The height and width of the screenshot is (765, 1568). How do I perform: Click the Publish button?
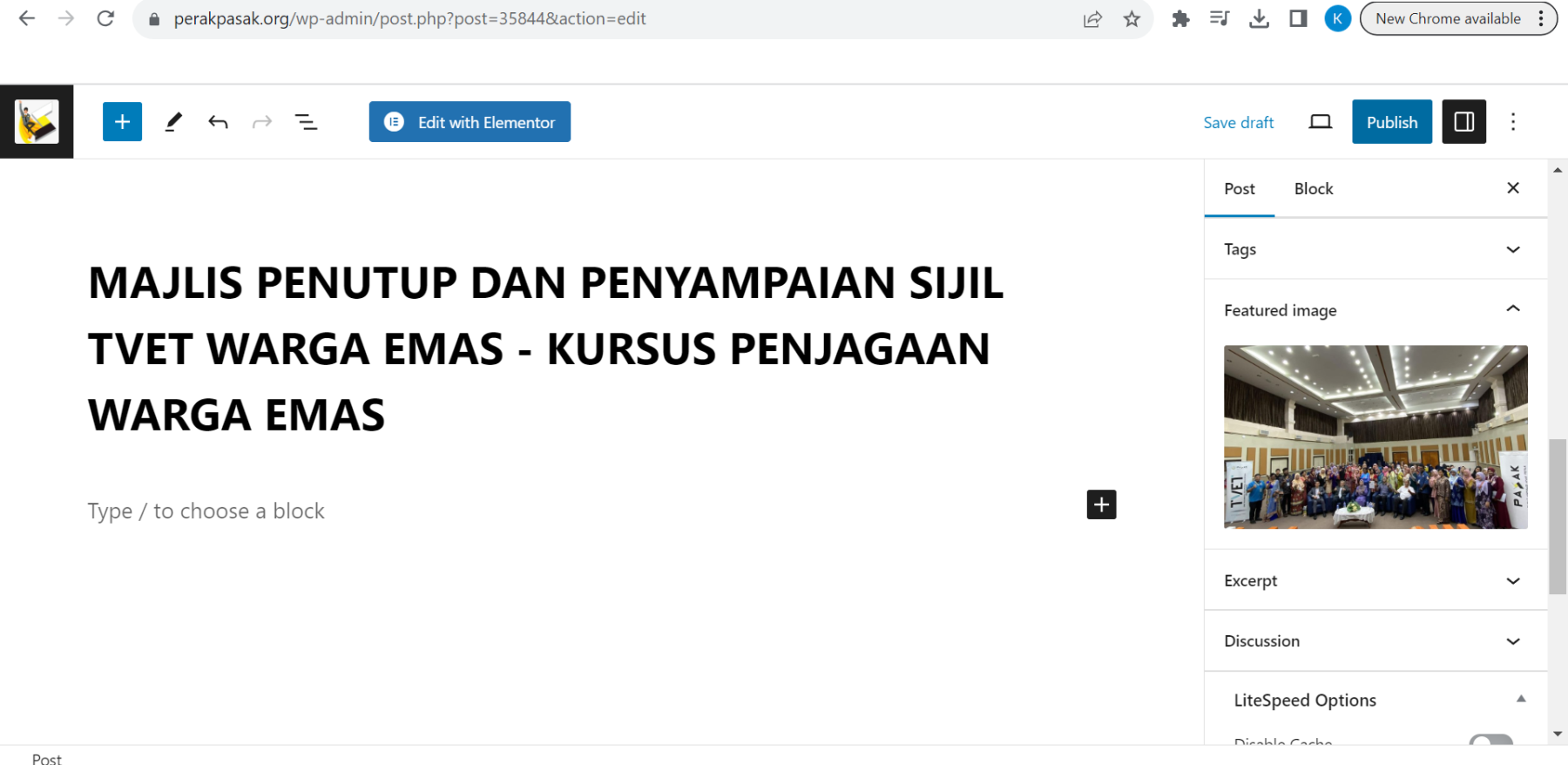[1391, 122]
